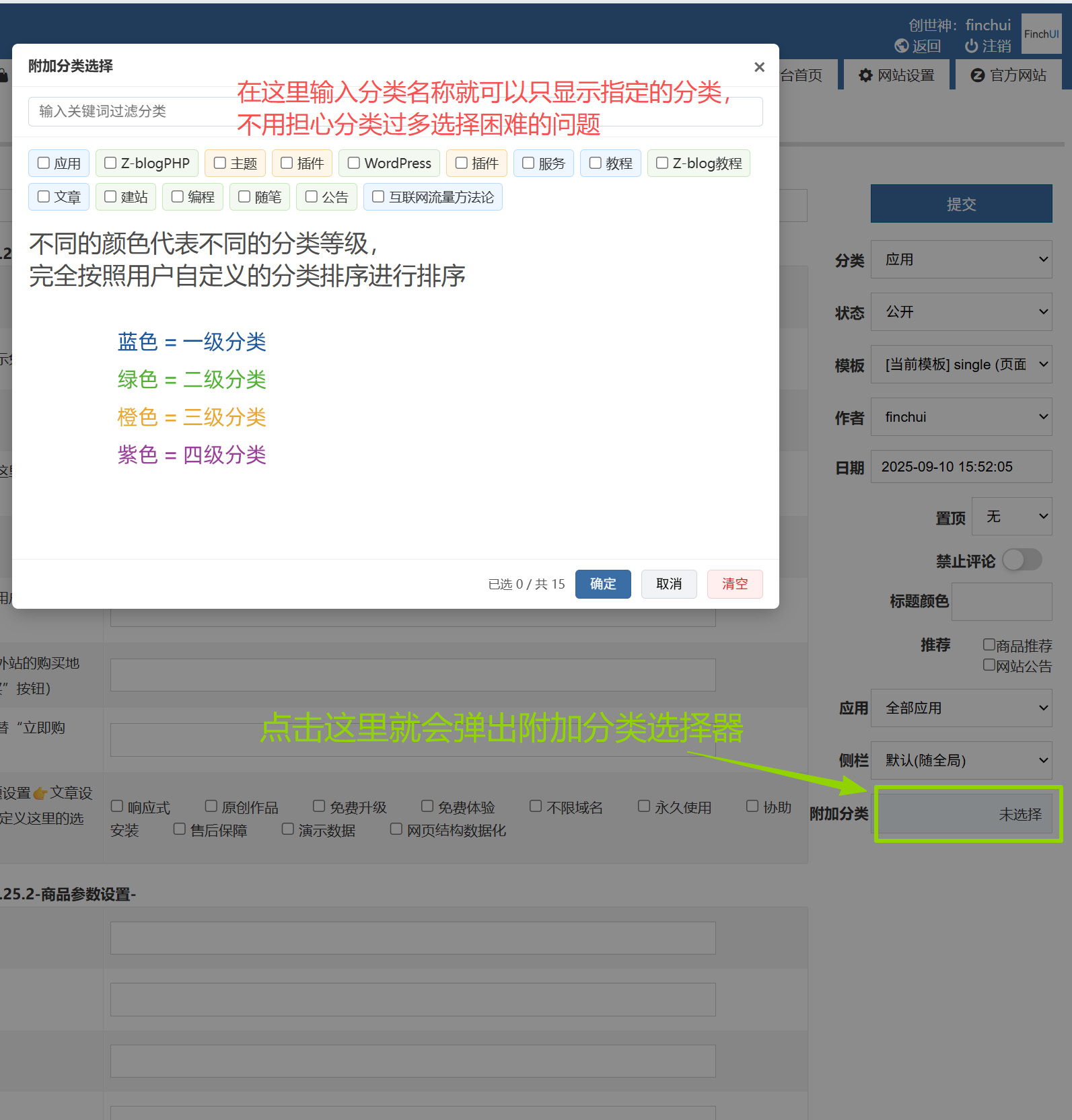Check the 公告 category checkbox
Screen dimensions: 1072x1120
[311, 196]
